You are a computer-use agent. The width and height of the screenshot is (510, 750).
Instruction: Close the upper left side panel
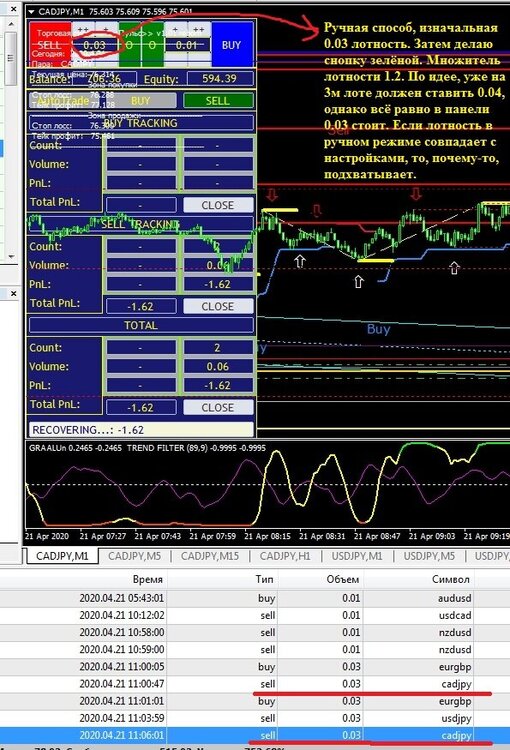point(13,9)
